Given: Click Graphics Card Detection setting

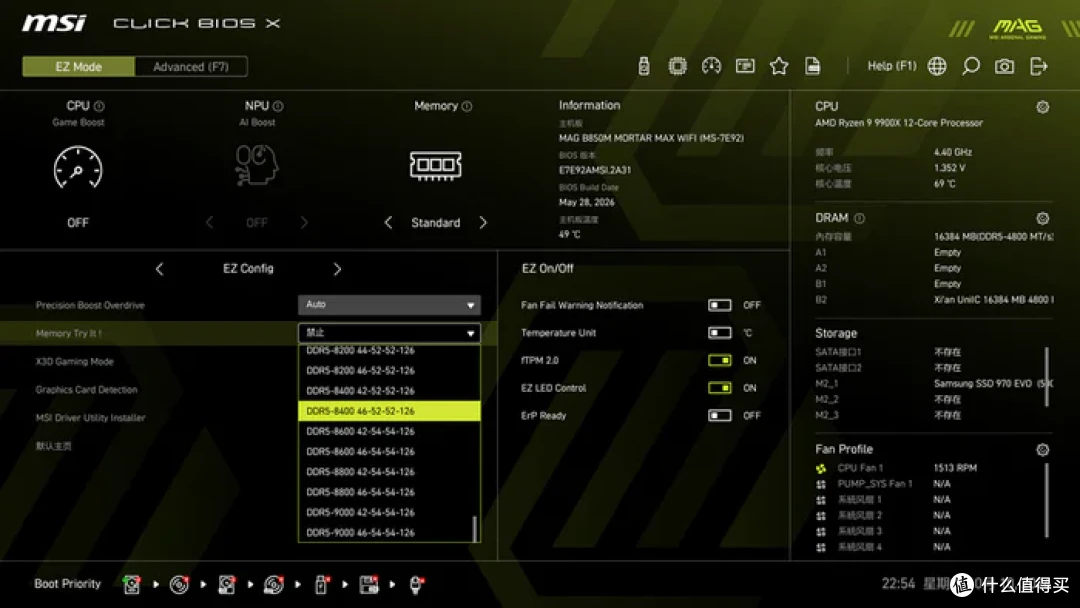Looking at the screenshot, I should pyautogui.click(x=87, y=390).
